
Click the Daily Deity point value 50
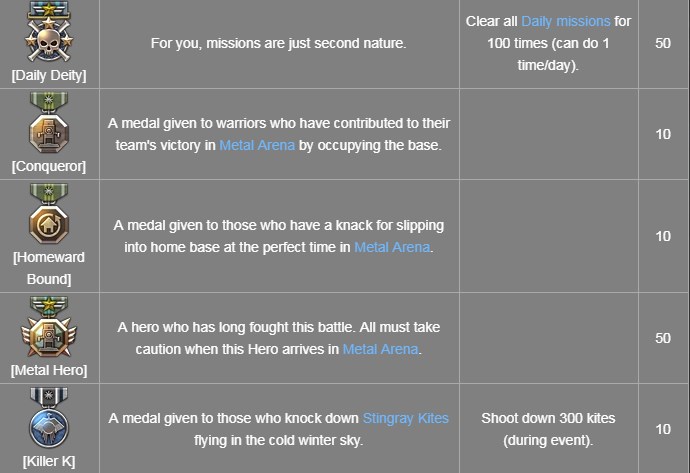662,44
